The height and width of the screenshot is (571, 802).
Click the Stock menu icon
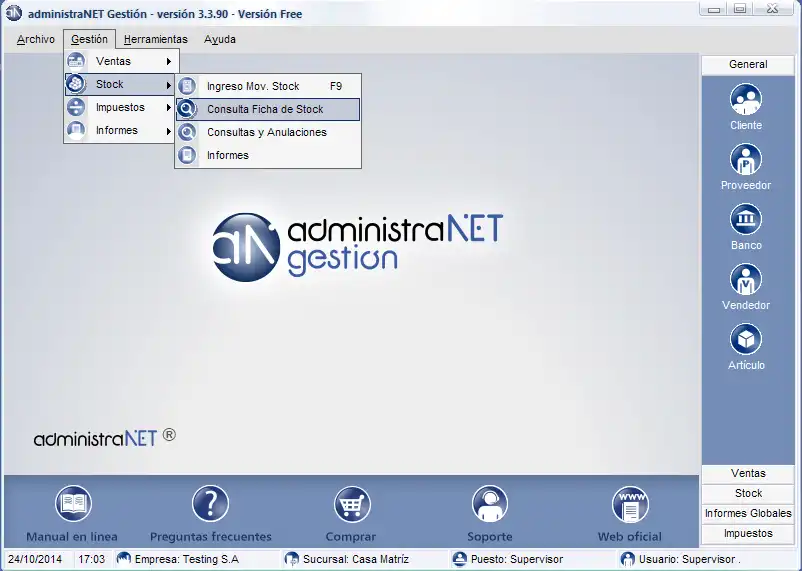pyautogui.click(x=76, y=84)
